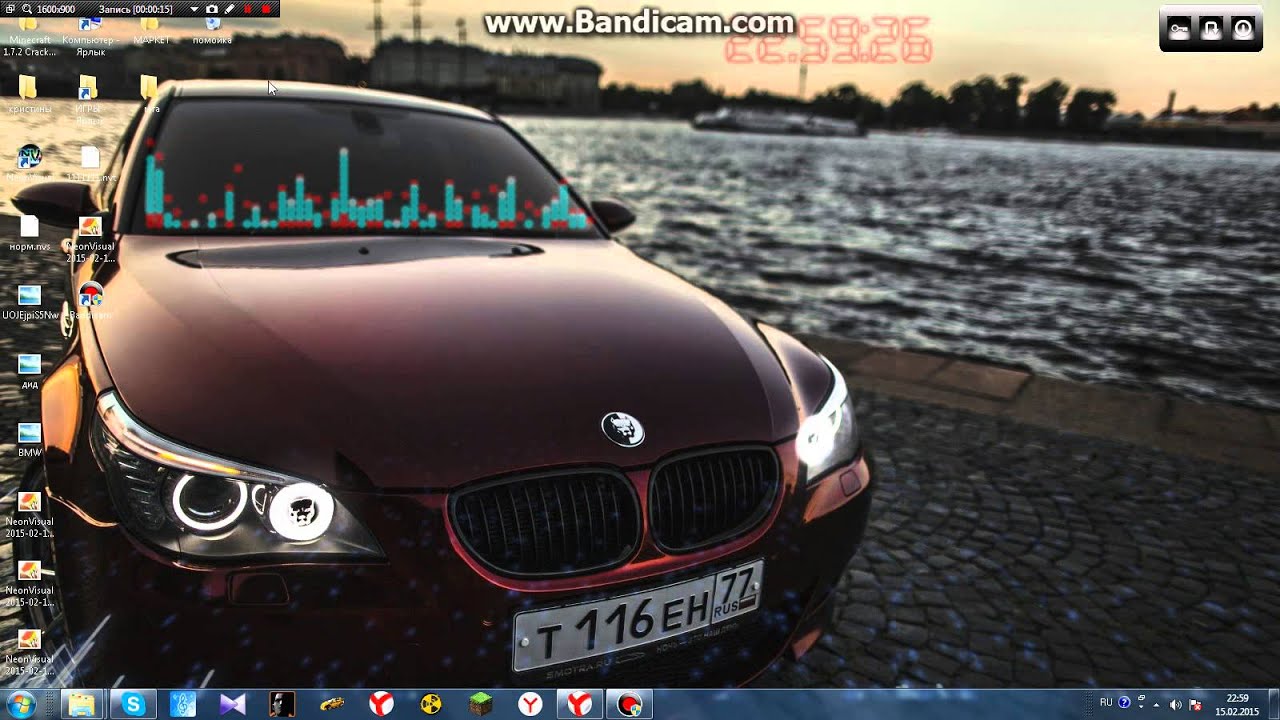Open the yellow radiation symbol taskbar app

(x=431, y=705)
